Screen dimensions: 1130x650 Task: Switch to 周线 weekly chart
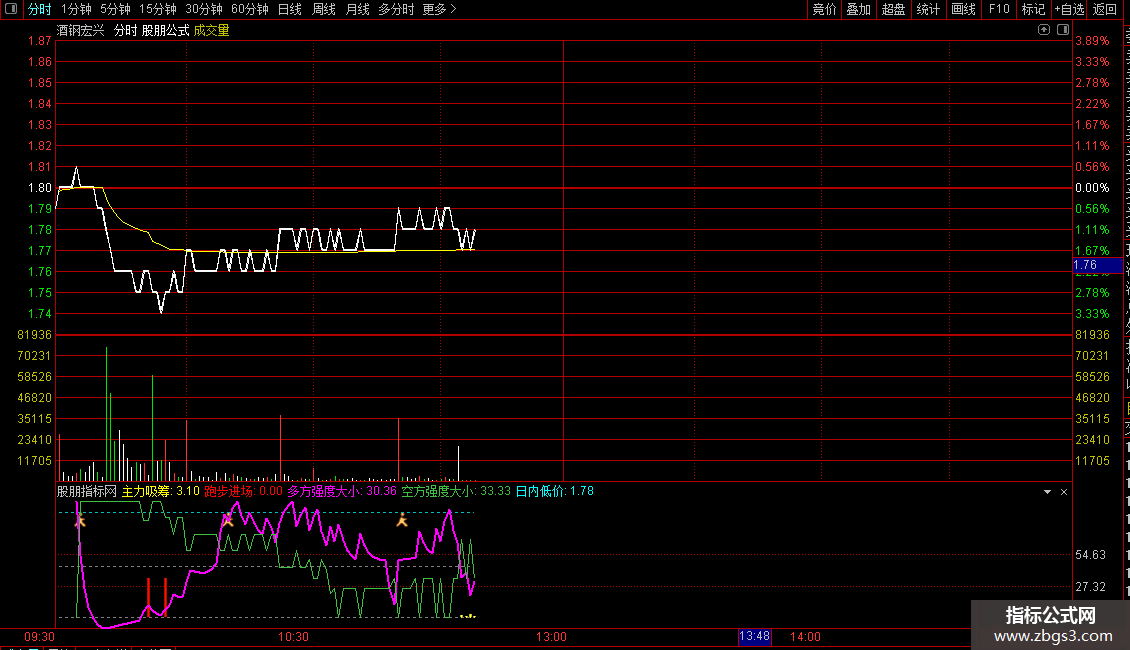click(x=324, y=9)
